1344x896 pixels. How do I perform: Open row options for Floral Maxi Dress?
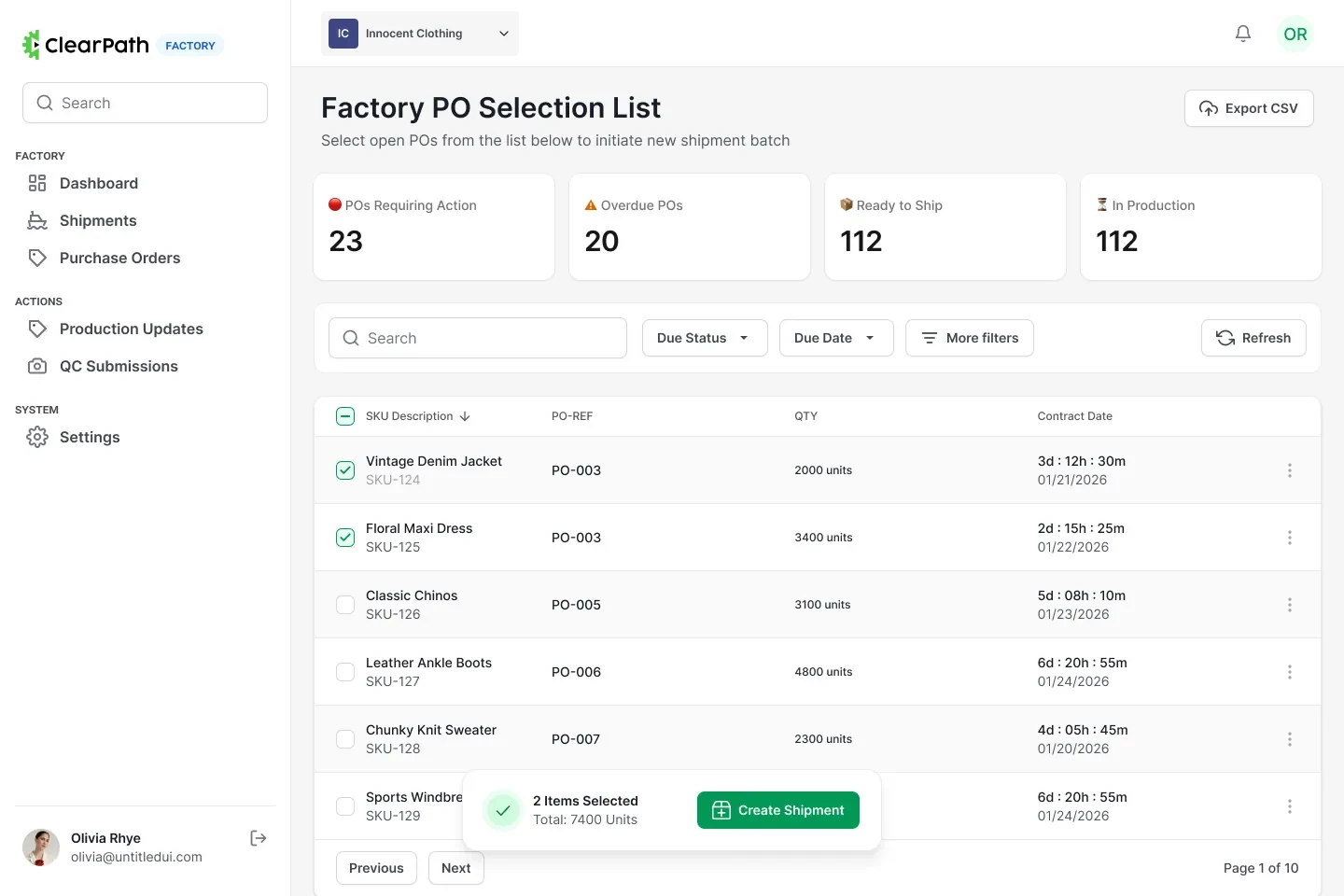(1290, 538)
